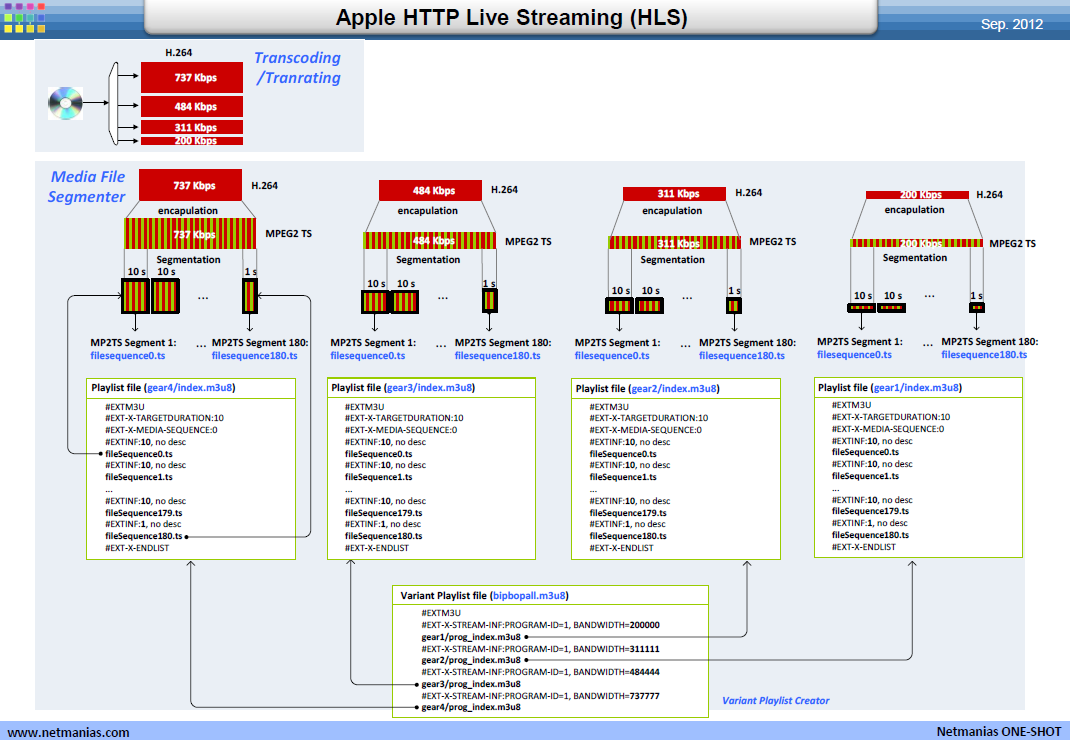Click filesequence180.ts link above the gear2 playlist
Screen dimensions: 1070x740
tap(742, 356)
